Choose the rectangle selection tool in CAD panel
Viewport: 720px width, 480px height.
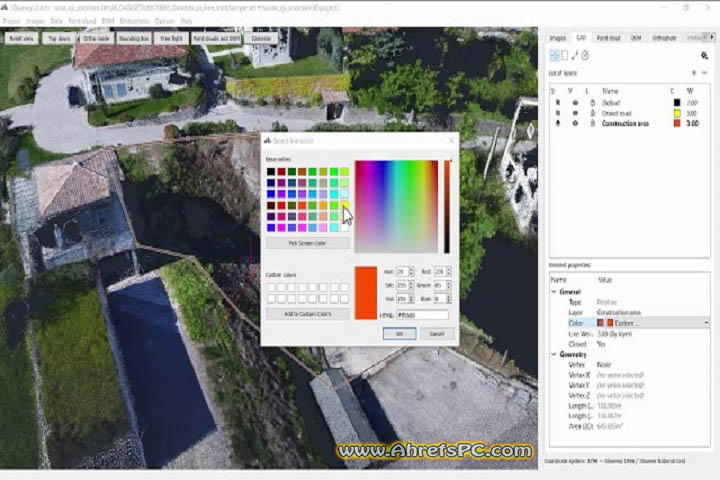pos(564,56)
